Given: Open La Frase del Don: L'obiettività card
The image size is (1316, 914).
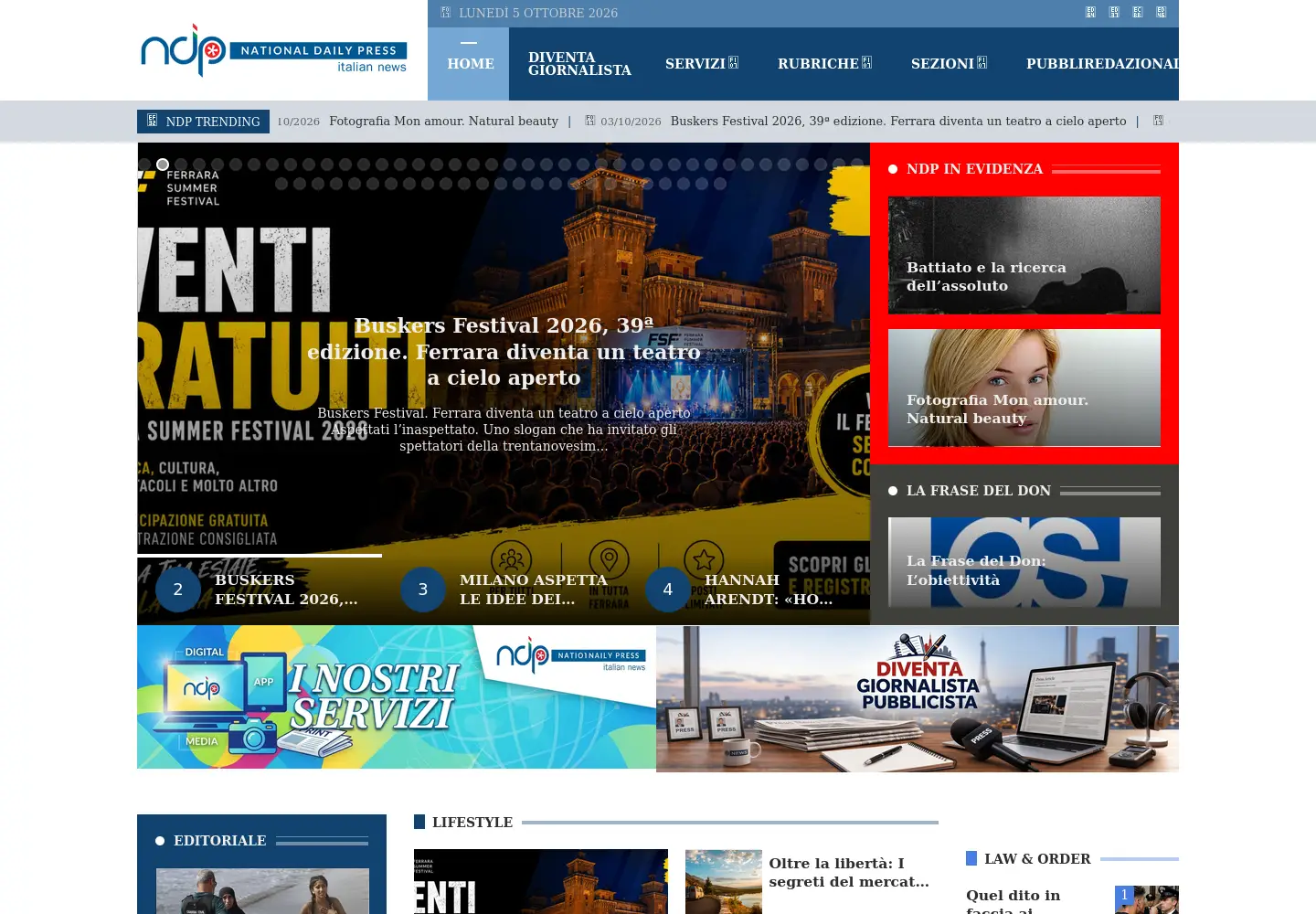Looking at the screenshot, I should [1024, 562].
